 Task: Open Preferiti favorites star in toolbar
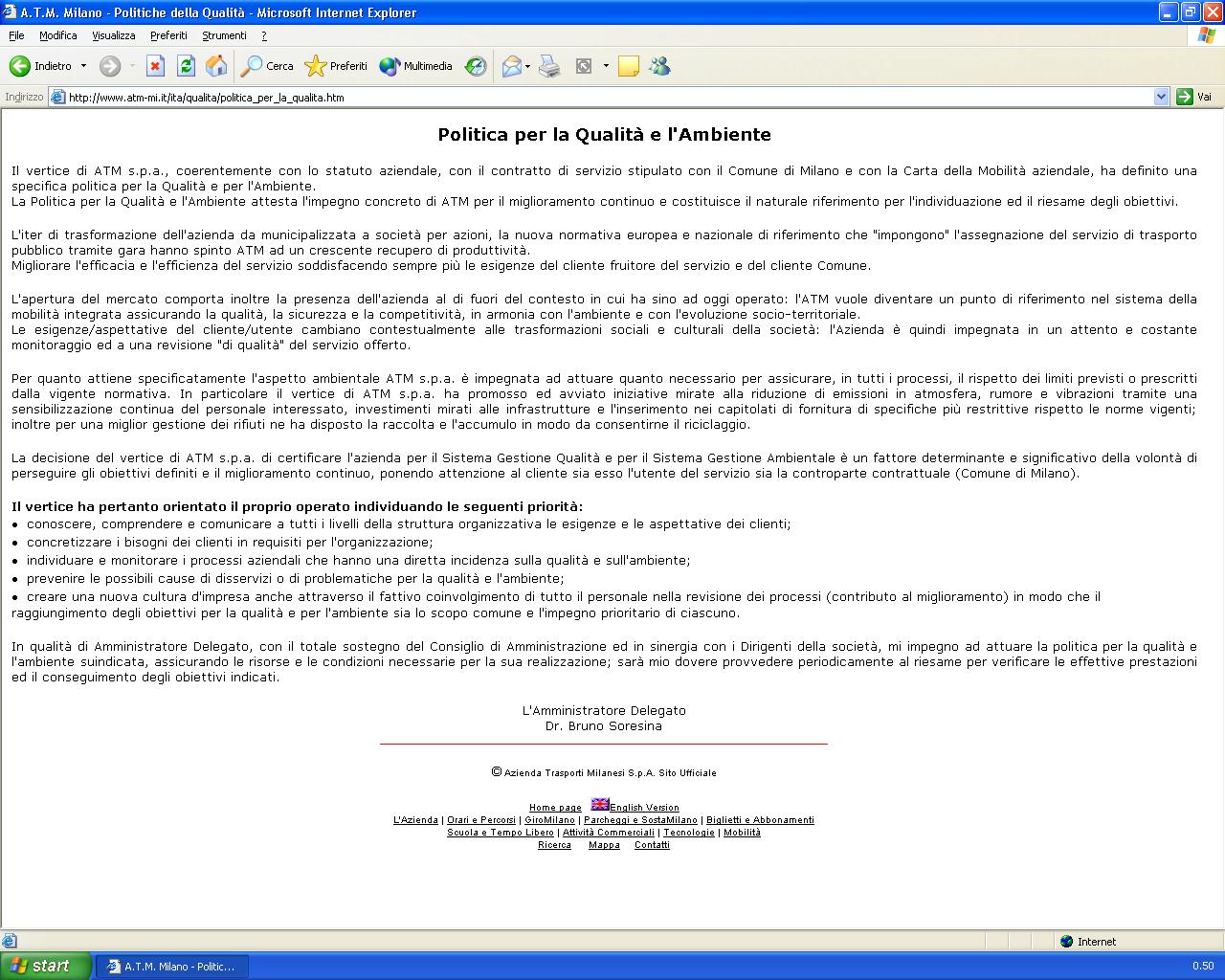(x=336, y=66)
